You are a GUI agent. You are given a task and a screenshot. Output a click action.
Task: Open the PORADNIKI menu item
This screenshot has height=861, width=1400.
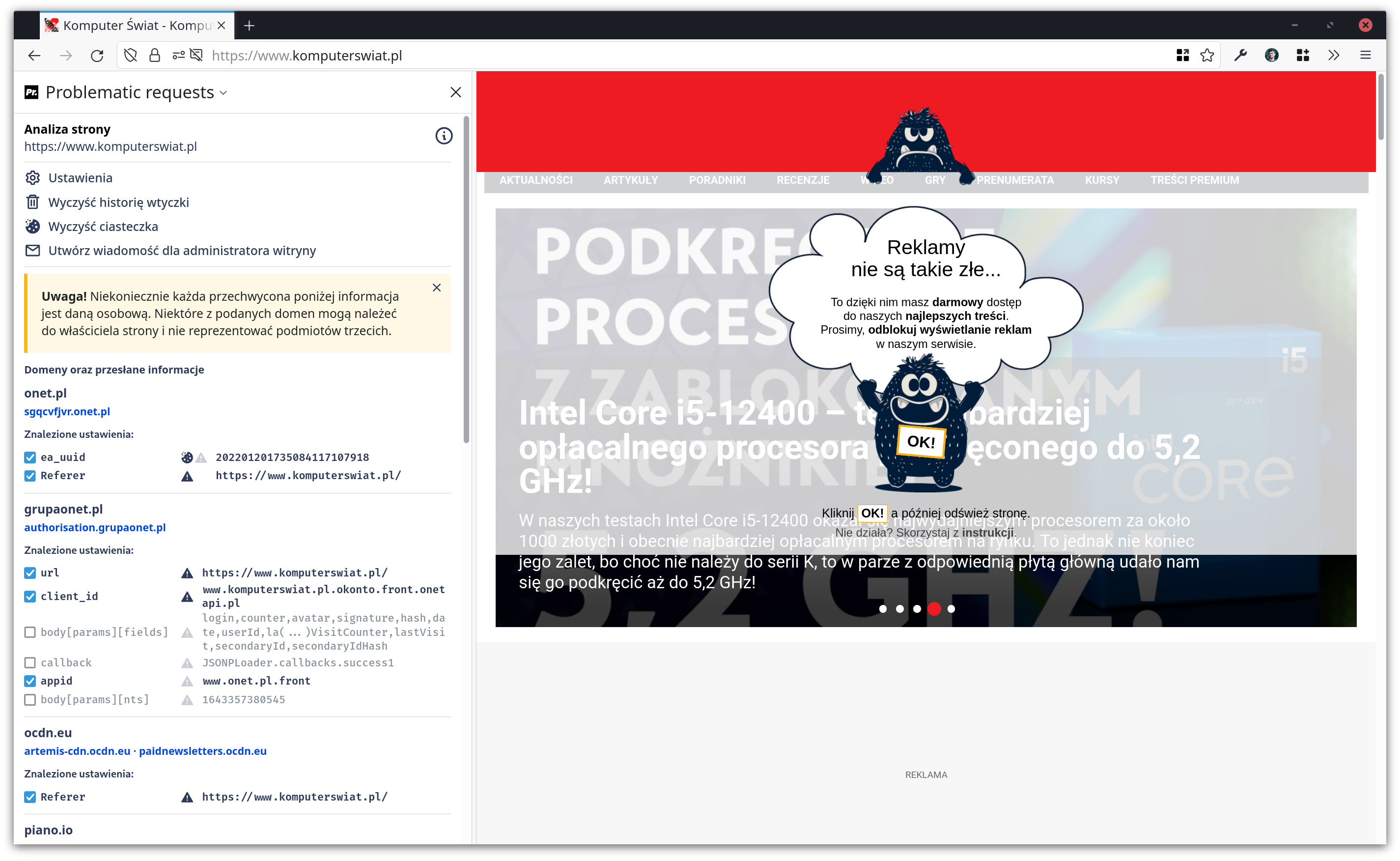coord(717,180)
